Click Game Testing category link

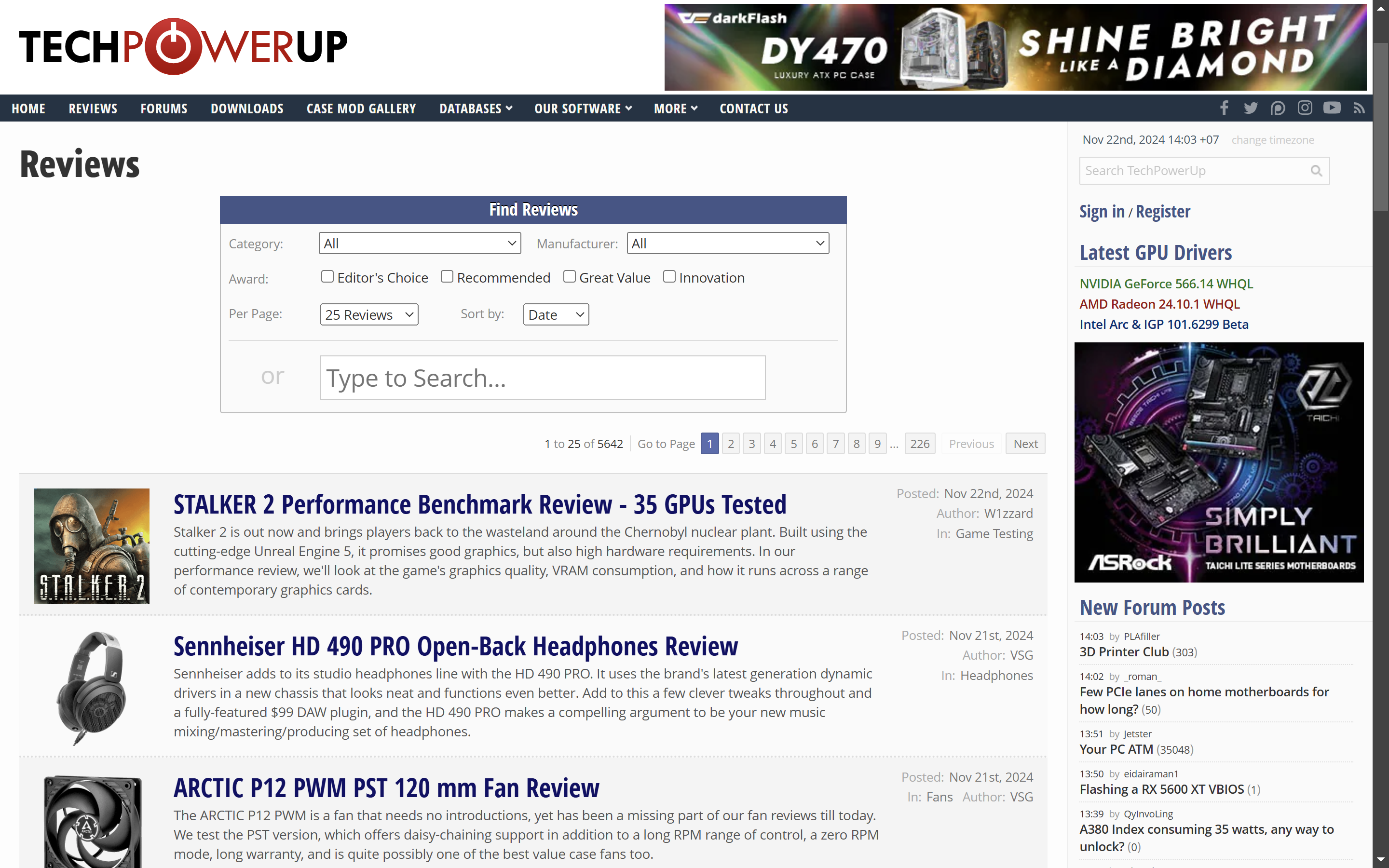point(994,533)
